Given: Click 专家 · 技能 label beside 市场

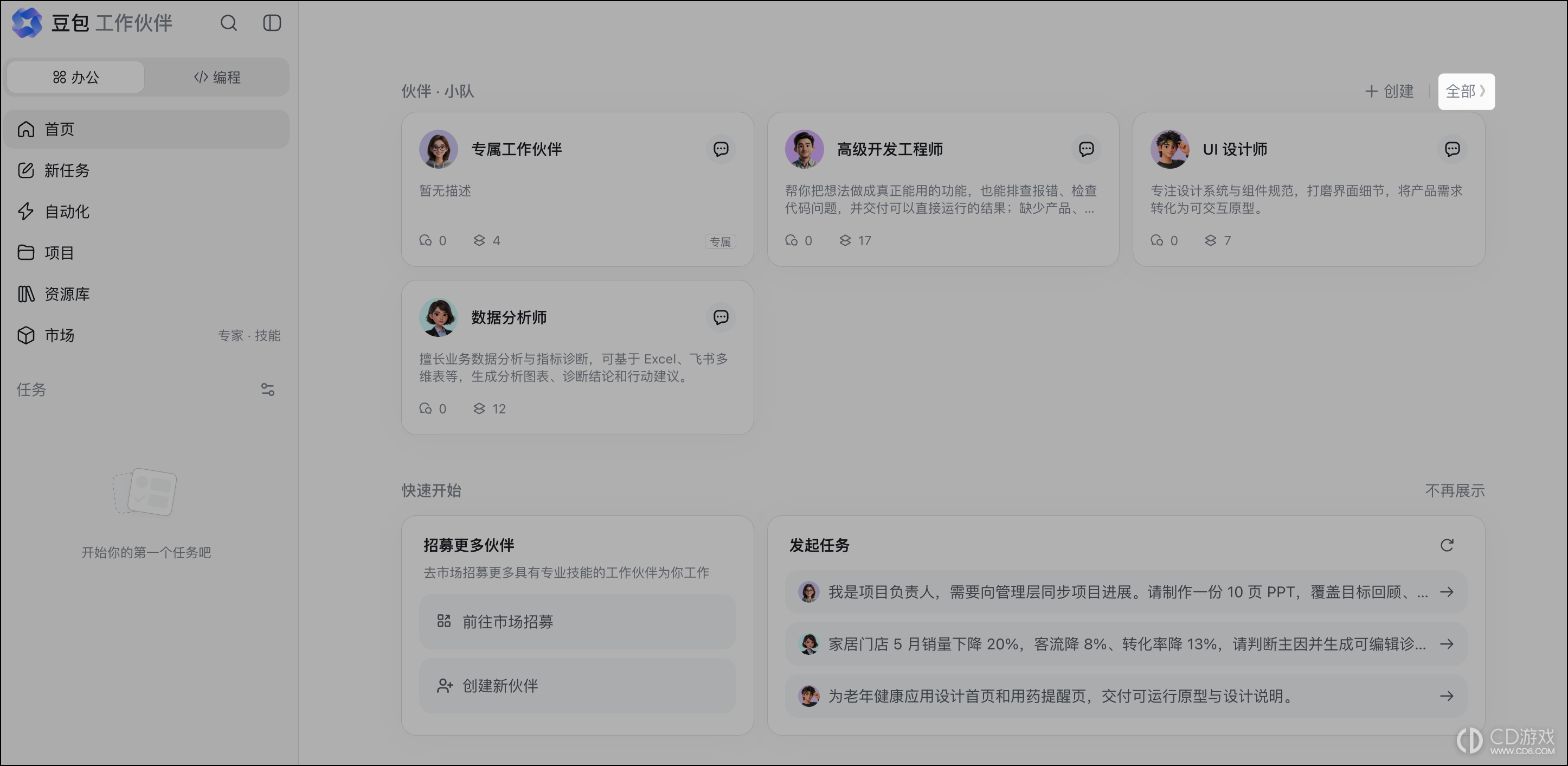Looking at the screenshot, I should tap(249, 335).
